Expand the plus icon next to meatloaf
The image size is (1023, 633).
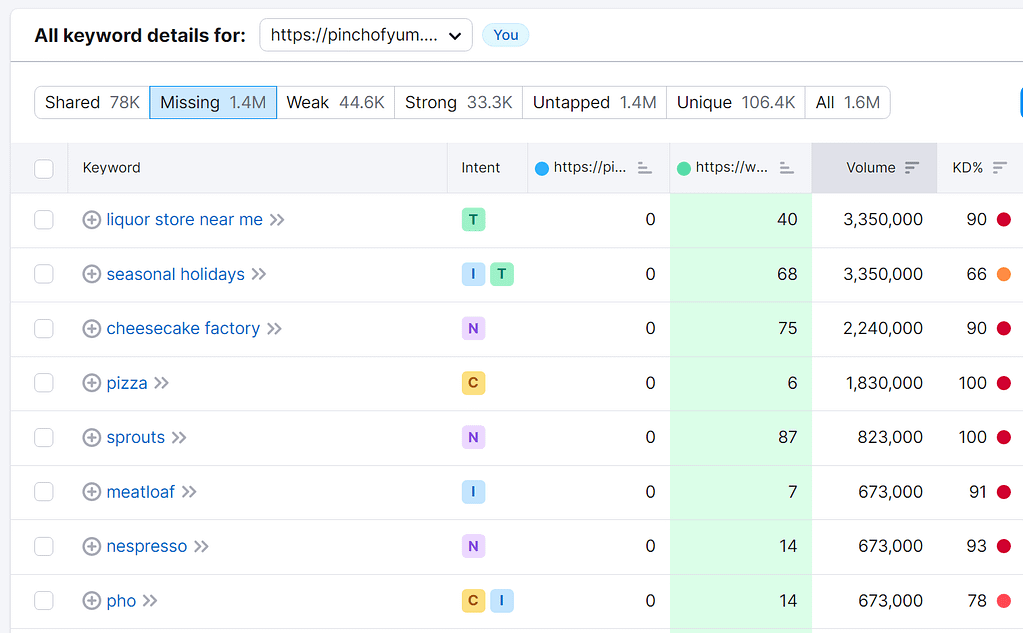[91, 492]
